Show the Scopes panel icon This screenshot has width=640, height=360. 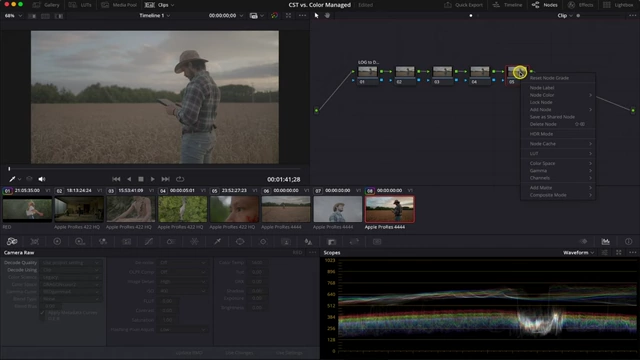click(606, 242)
